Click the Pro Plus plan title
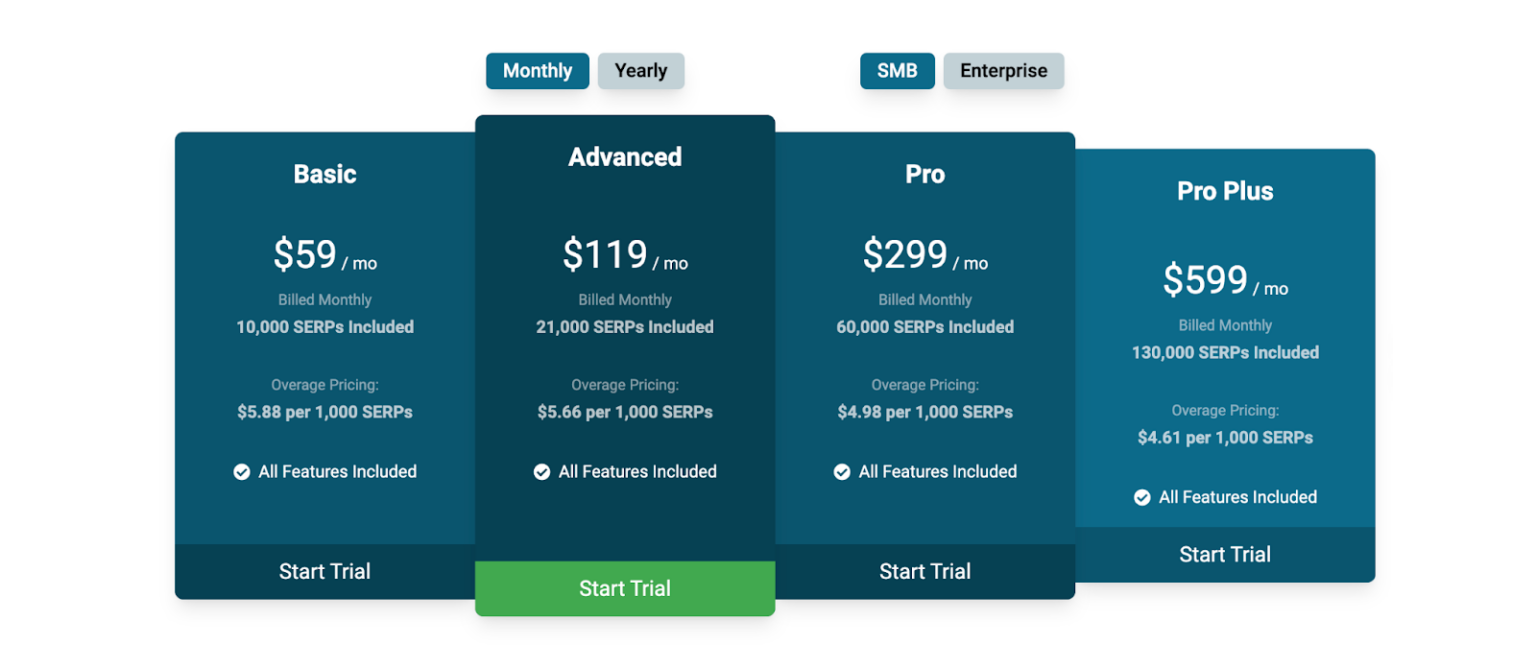1536x668 pixels. (x=1224, y=191)
